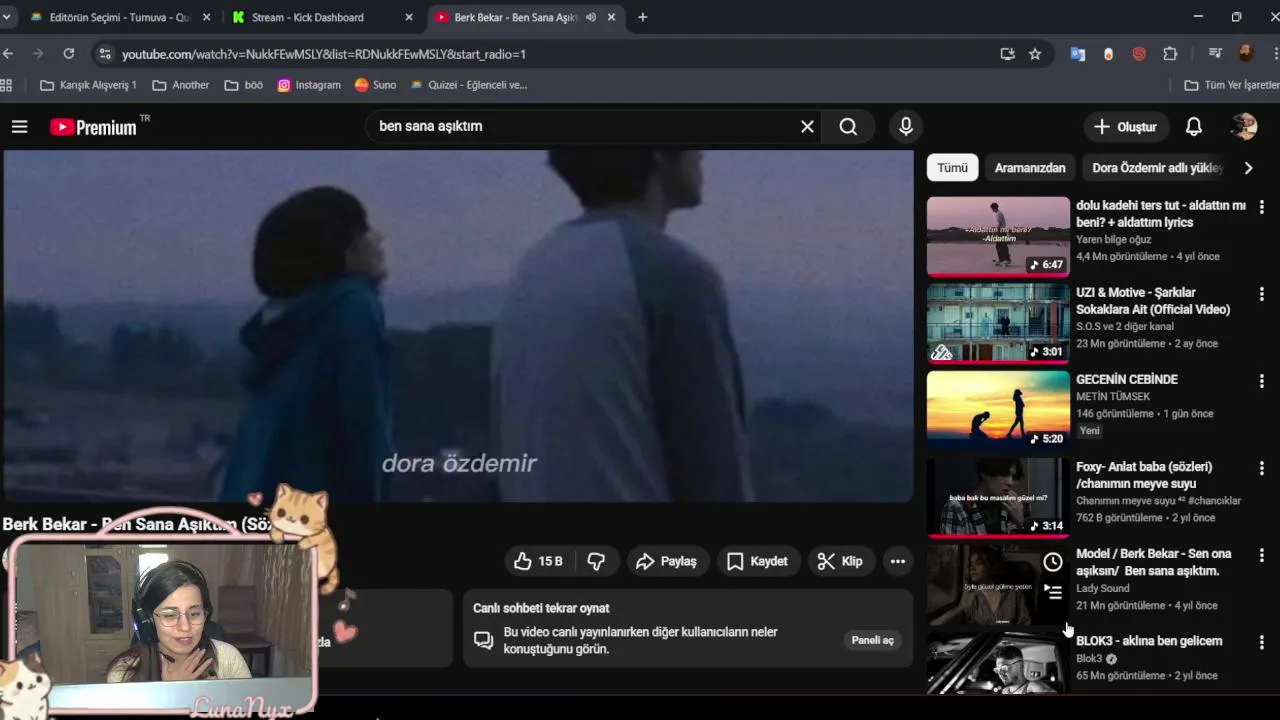Open 'Foxy- Anlat baba (sözleri)' title
Image resolution: width=1280 pixels, height=720 pixels.
click(1144, 475)
